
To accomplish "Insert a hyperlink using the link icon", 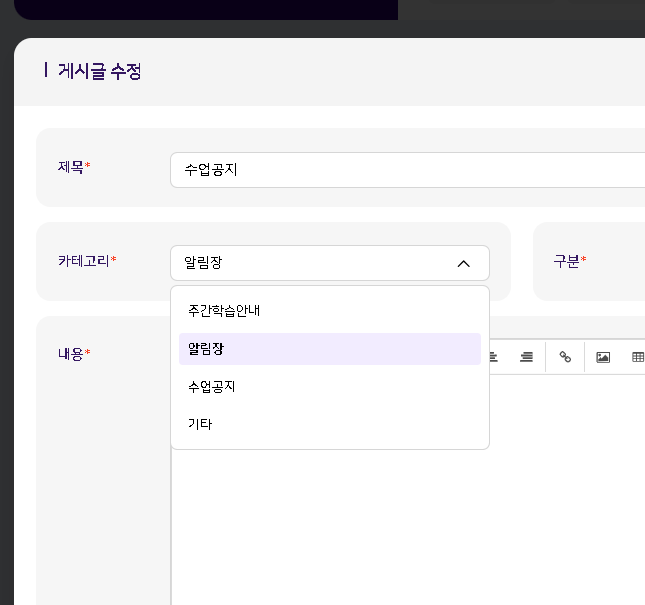I will pyautogui.click(x=565, y=357).
